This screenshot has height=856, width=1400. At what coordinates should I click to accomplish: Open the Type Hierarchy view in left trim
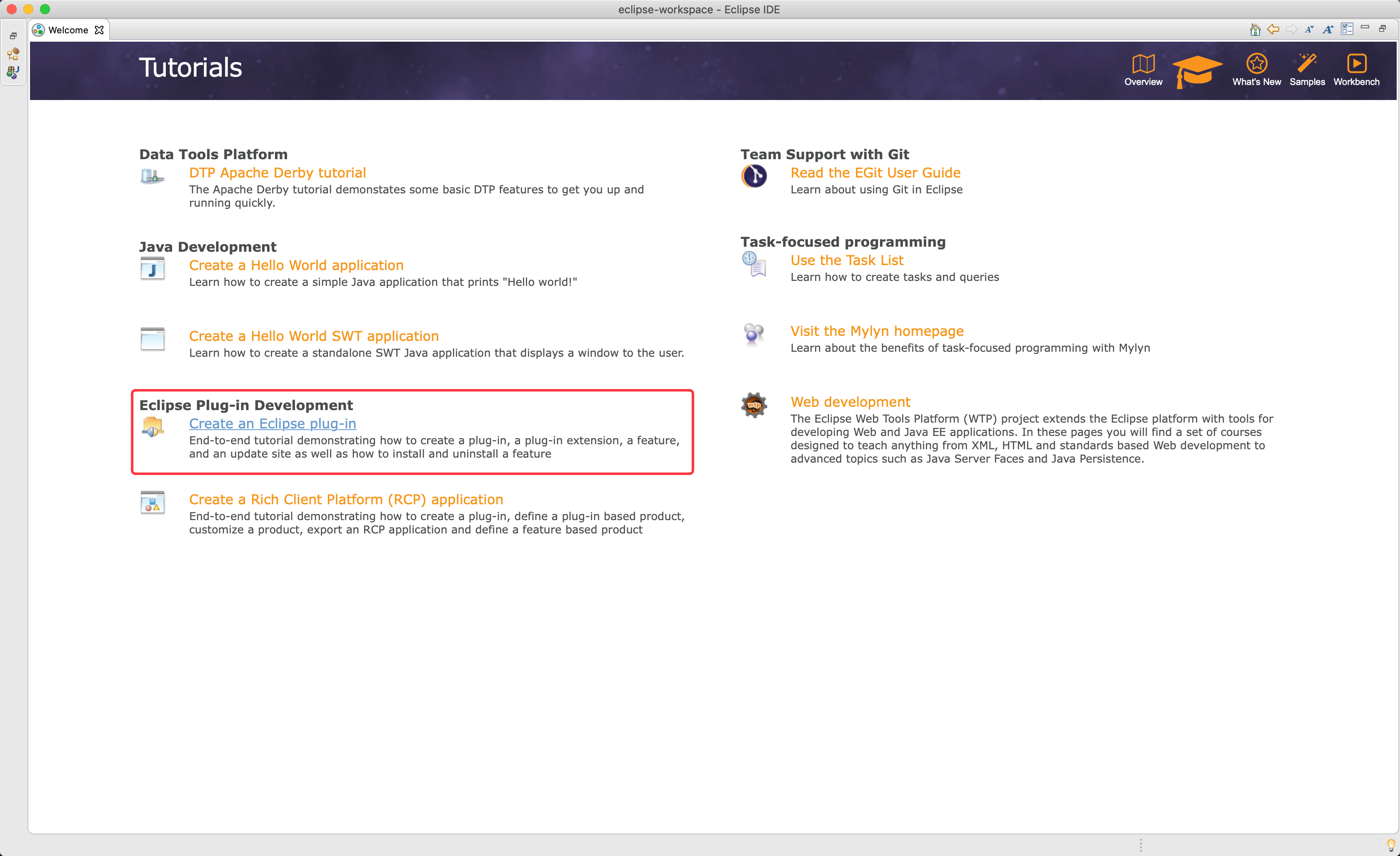pyautogui.click(x=13, y=54)
